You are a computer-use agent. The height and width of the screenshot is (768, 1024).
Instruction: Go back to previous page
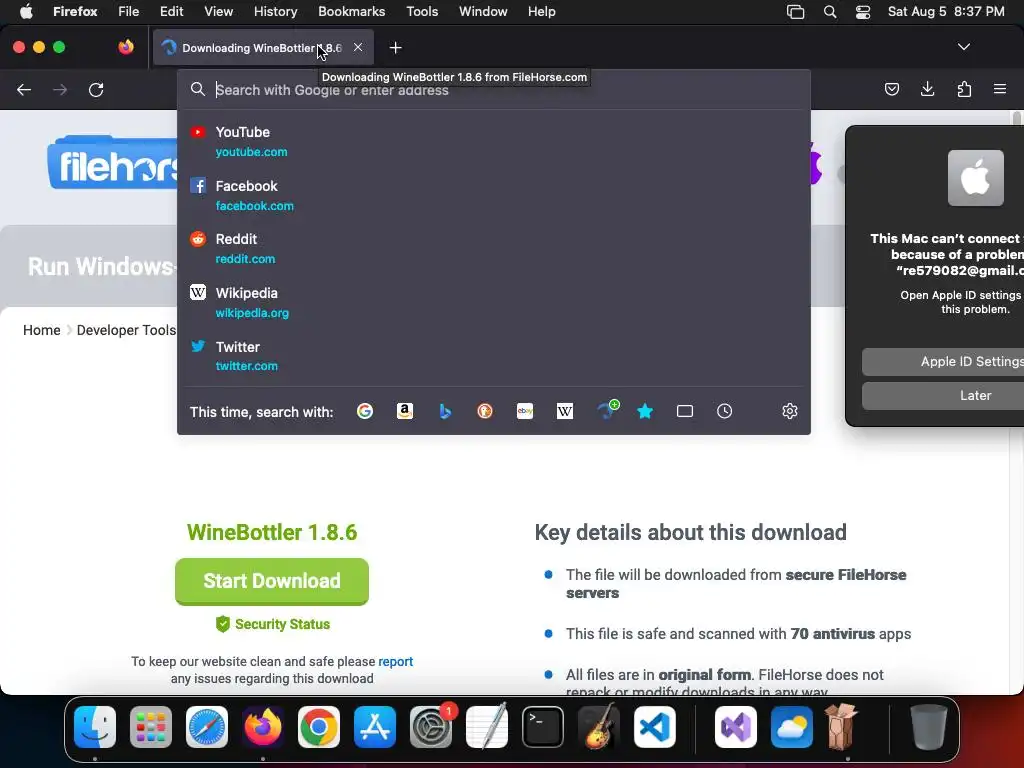coord(24,89)
